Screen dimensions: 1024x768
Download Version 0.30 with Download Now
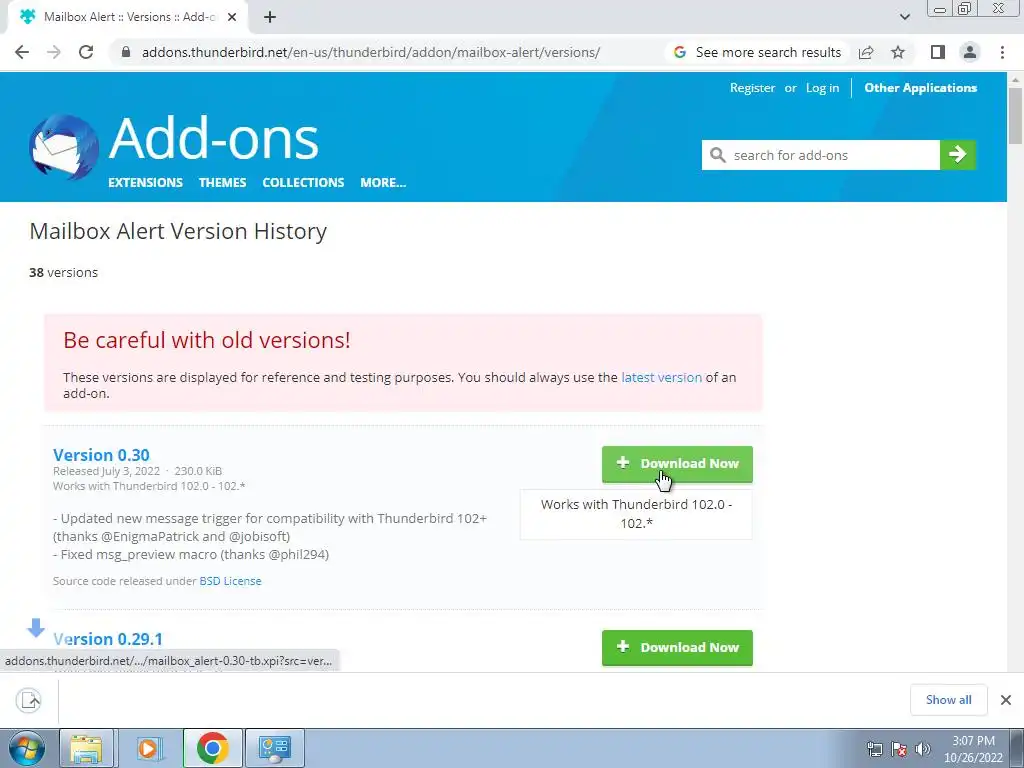pyautogui.click(x=677, y=464)
